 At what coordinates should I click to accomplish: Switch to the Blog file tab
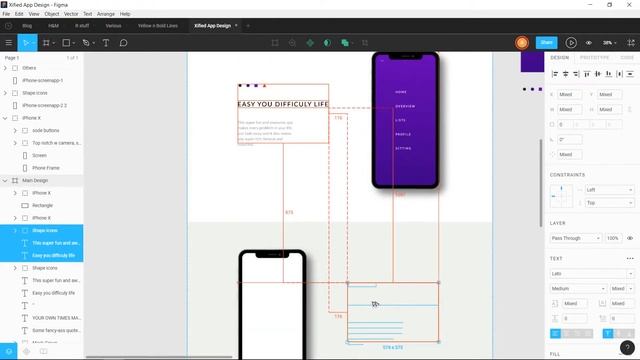click(x=27, y=26)
